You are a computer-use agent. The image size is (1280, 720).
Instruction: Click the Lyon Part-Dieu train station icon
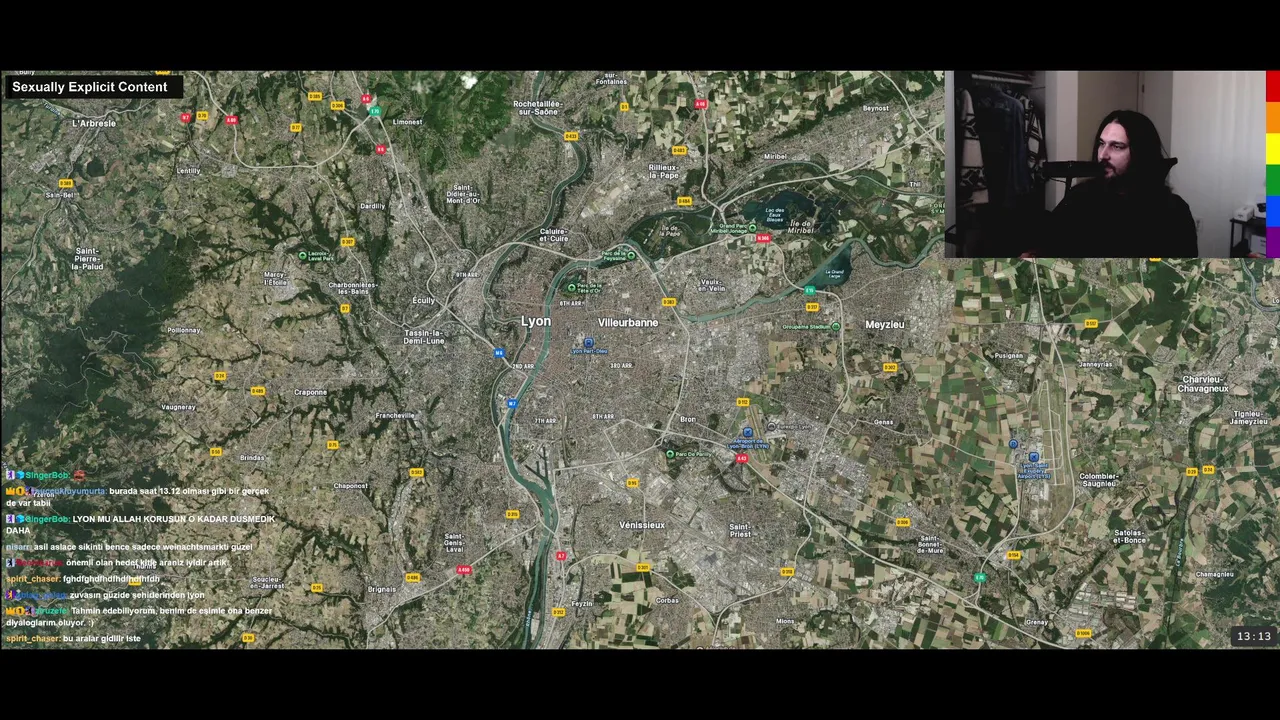coord(588,342)
